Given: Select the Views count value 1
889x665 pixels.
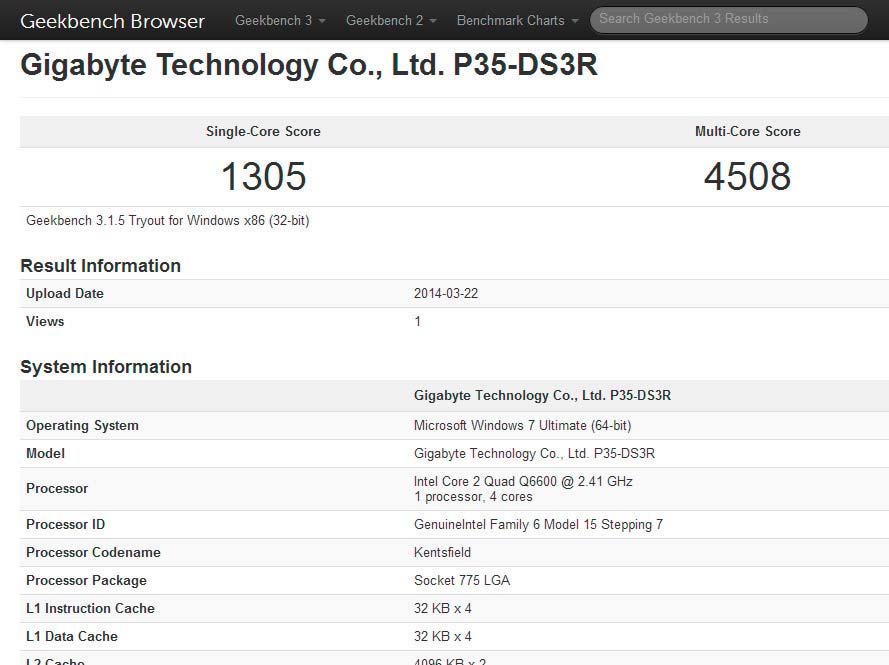Looking at the screenshot, I should click(x=418, y=321).
